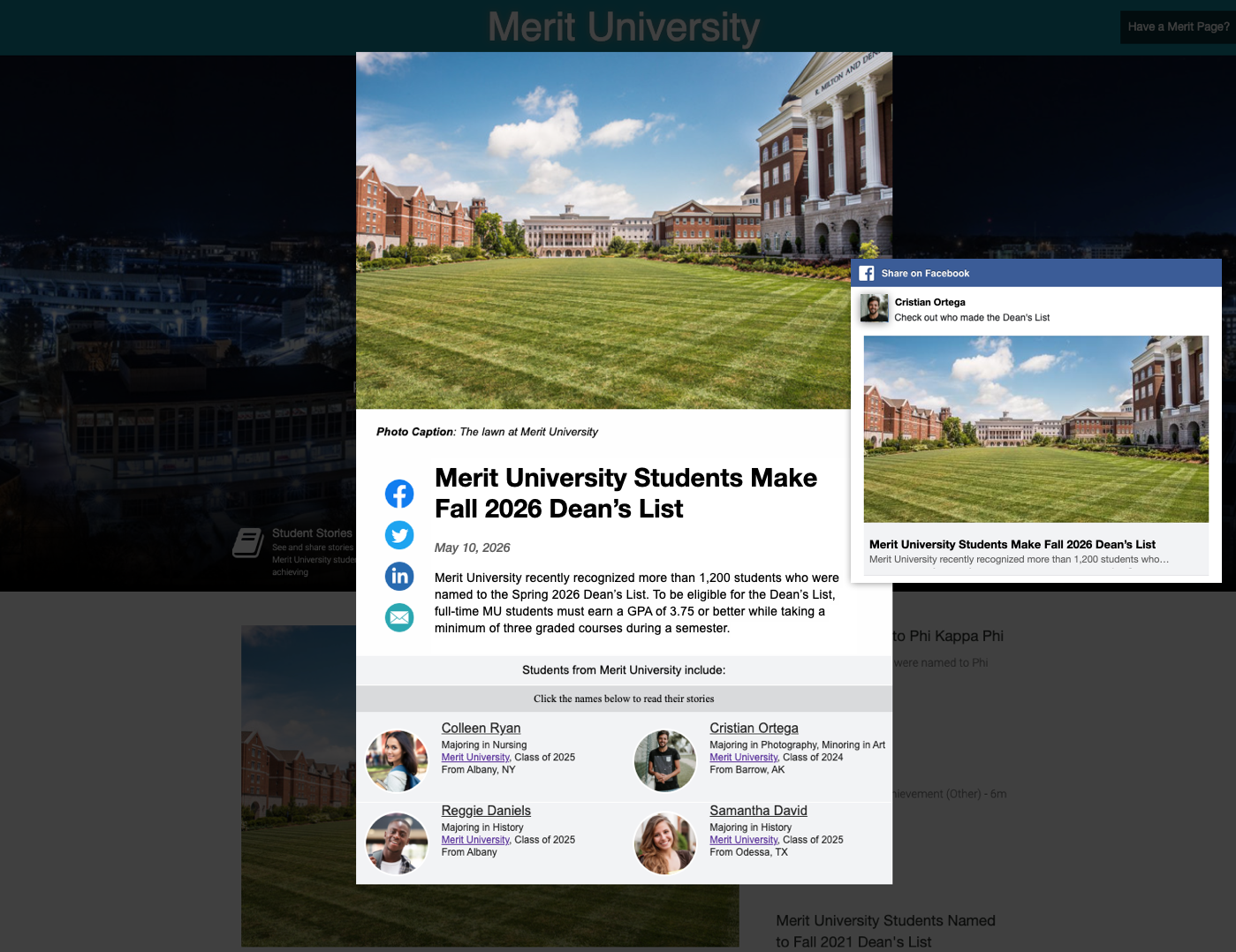Click the Merit University link under Colleen Ryan
1236x952 pixels.
(475, 757)
